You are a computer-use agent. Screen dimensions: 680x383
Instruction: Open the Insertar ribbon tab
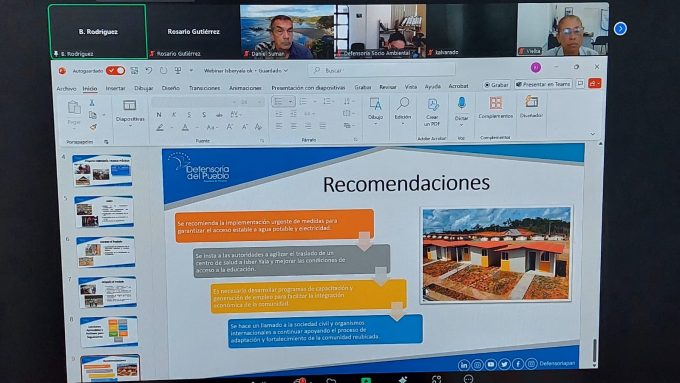pyautogui.click(x=115, y=88)
